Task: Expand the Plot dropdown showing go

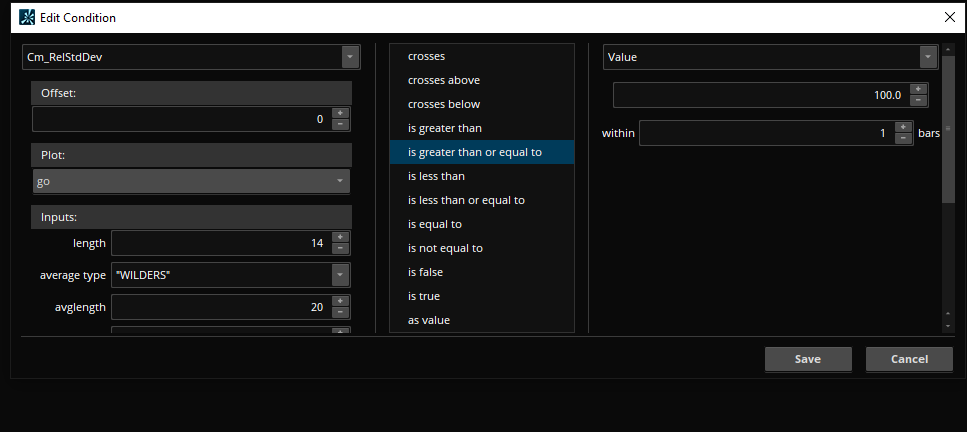Action: coord(341,181)
